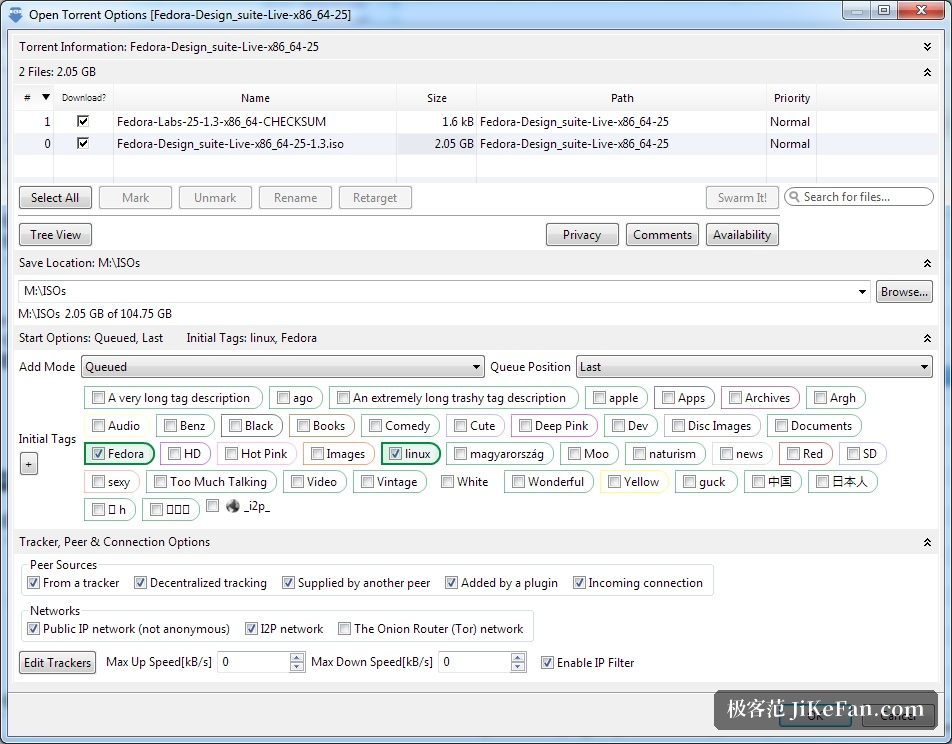Check the 日本人 tag
This screenshot has width=952, height=744.
tap(822, 482)
